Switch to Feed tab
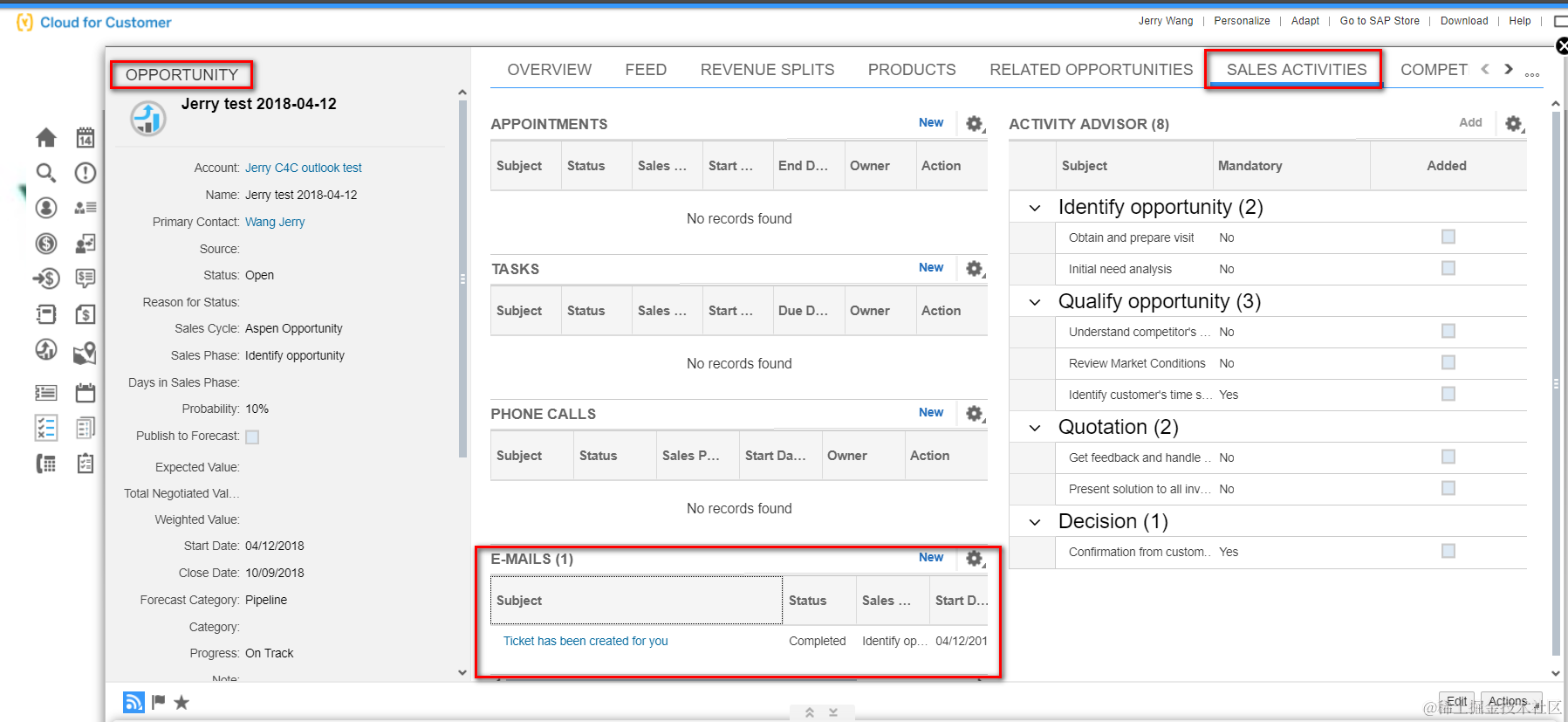The width and height of the screenshot is (1568, 722). (646, 70)
